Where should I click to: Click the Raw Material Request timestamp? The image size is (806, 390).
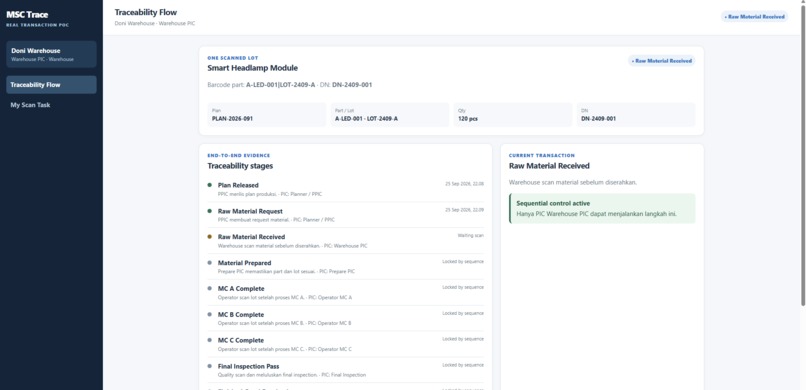tap(464, 210)
